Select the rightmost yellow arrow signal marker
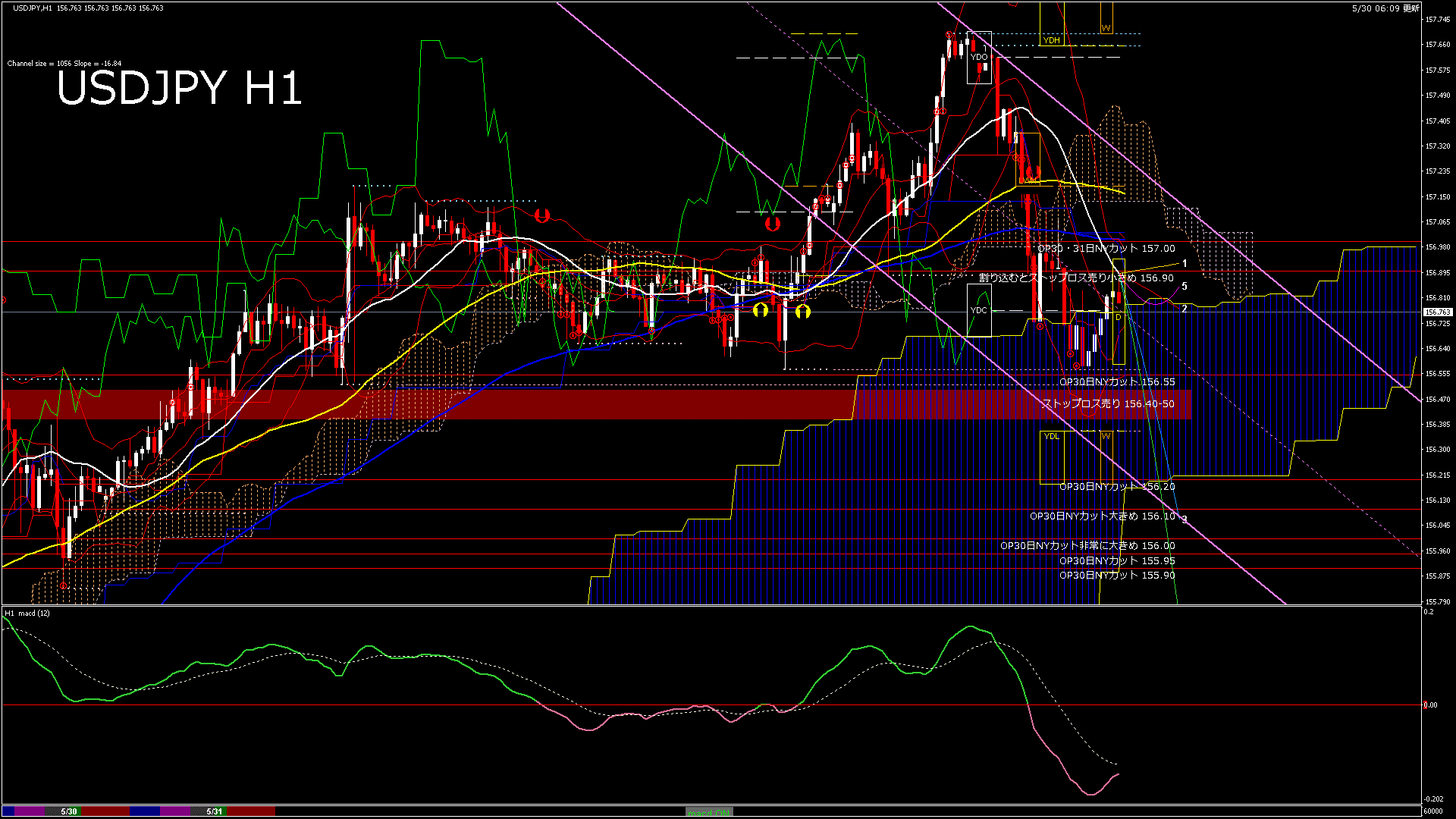Image resolution: width=1456 pixels, height=819 pixels. coord(803,311)
